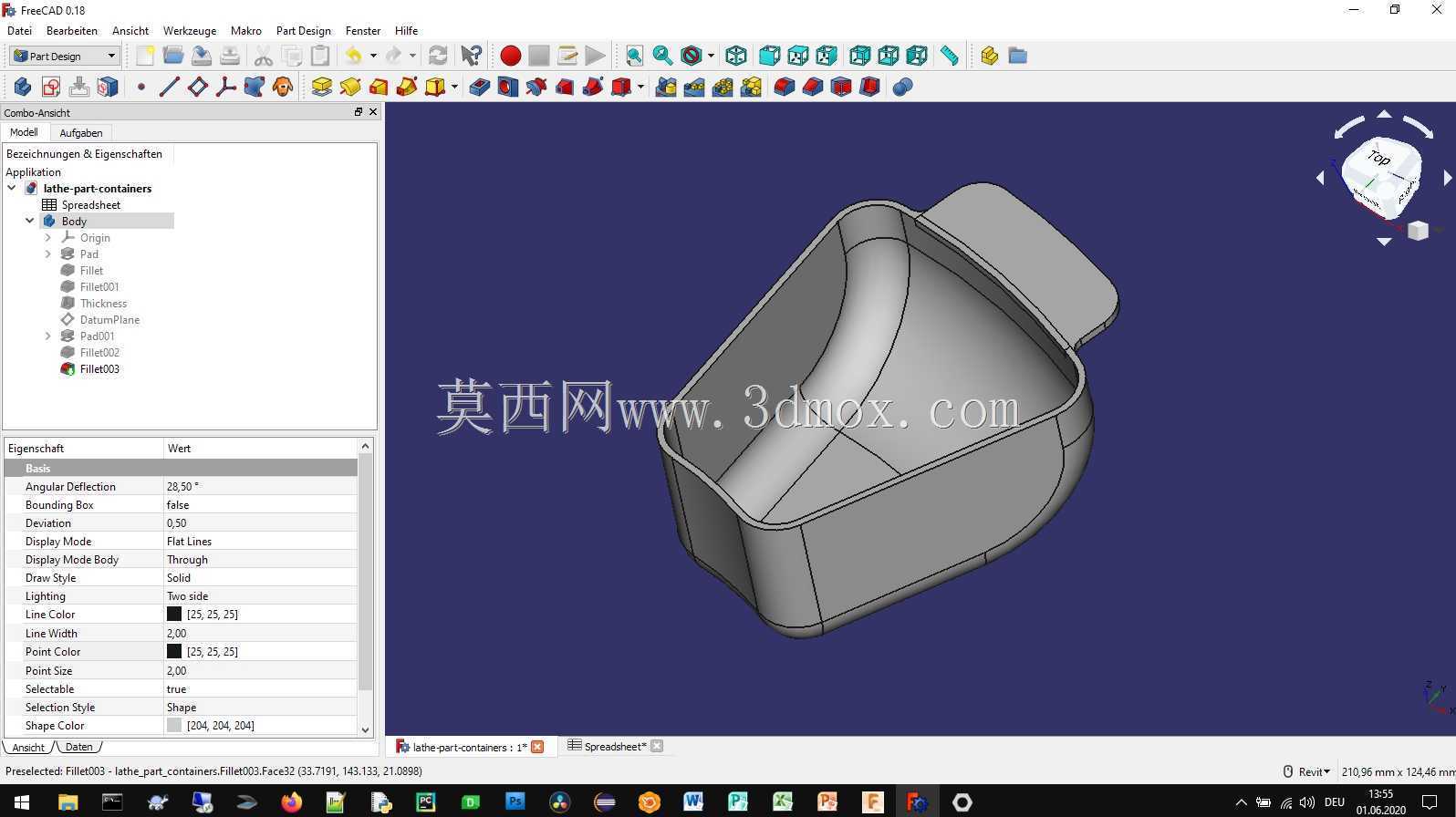Open the Datei menu
The image size is (1456, 817).
coord(19,30)
